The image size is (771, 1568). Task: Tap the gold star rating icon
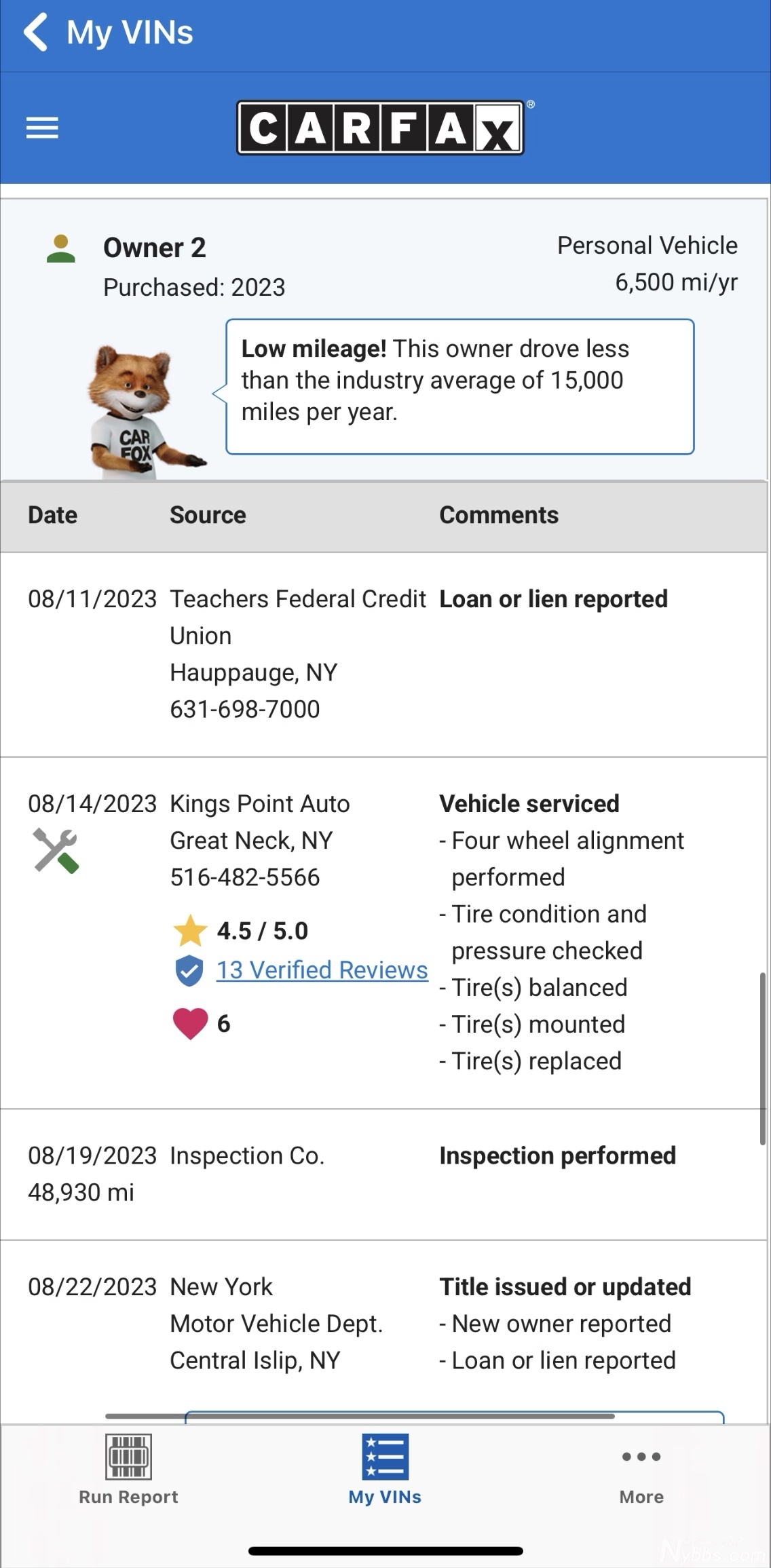[x=190, y=931]
